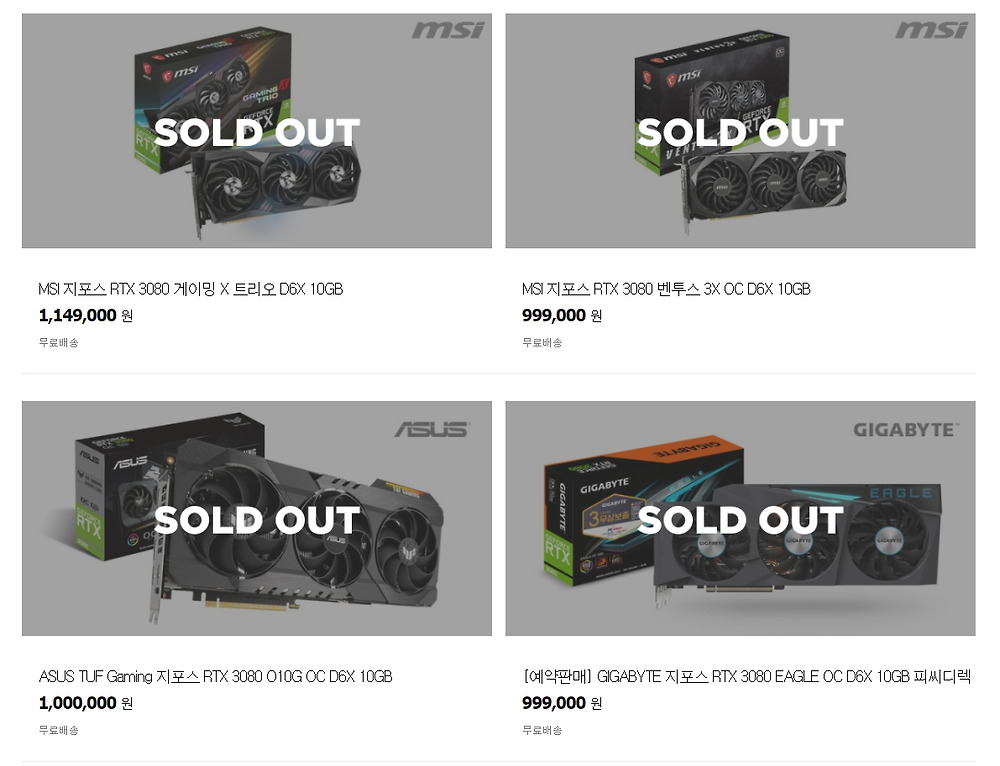Click the MSI logo on the Gaming X Trio image
Image resolution: width=1000 pixels, height=766 pixels.
tap(447, 29)
